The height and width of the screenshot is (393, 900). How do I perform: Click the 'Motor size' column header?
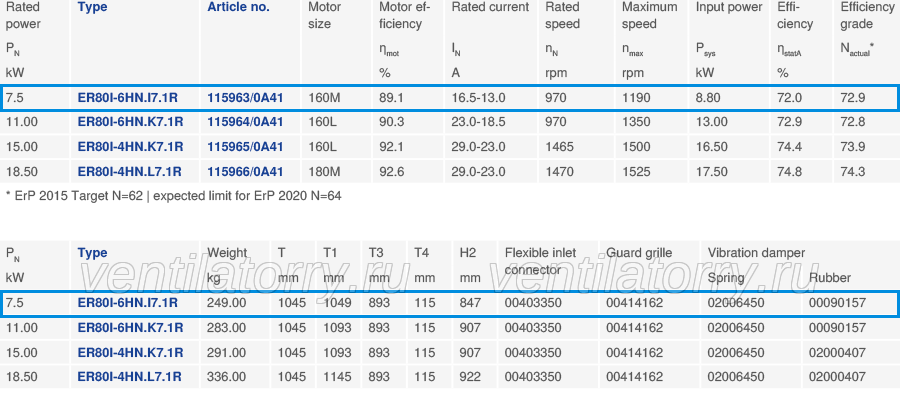324,15
